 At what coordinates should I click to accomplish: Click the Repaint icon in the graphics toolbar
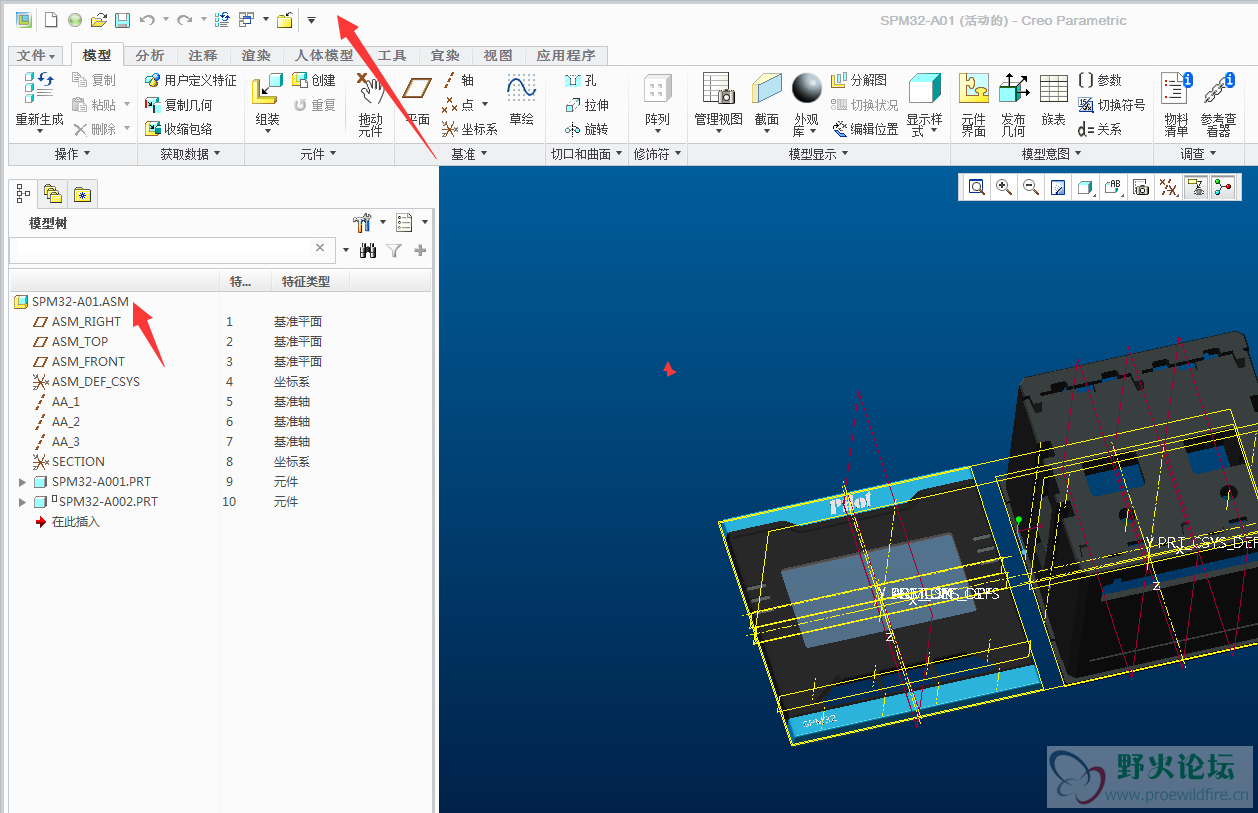pyautogui.click(x=1058, y=187)
